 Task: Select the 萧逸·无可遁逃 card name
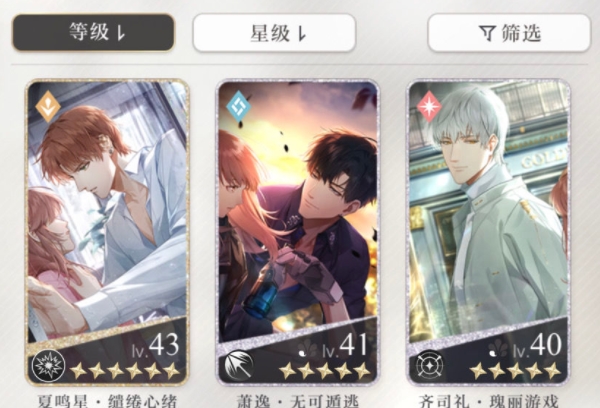pos(298,401)
